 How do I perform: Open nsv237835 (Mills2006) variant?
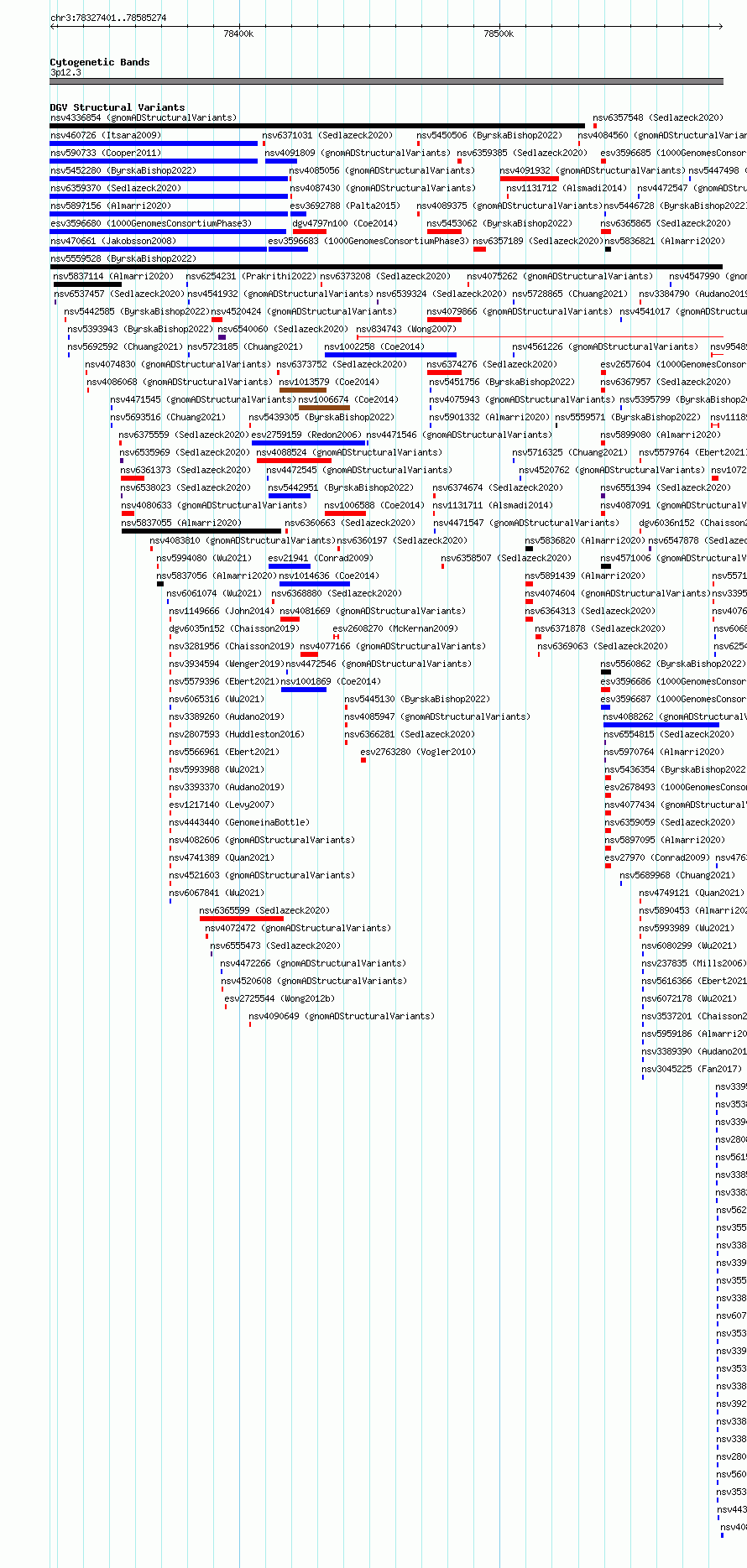[x=693, y=963]
